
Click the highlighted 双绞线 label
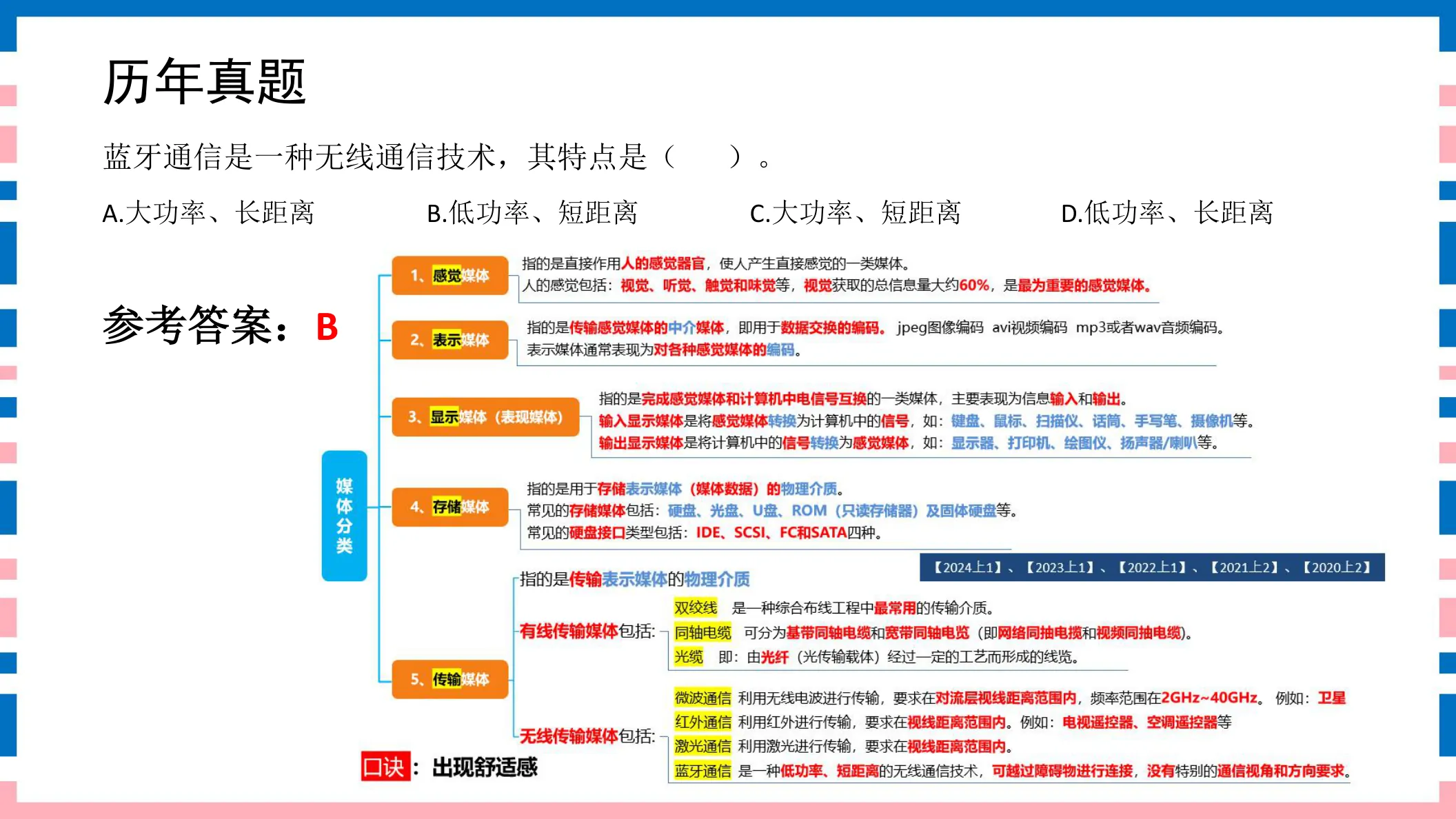point(696,607)
